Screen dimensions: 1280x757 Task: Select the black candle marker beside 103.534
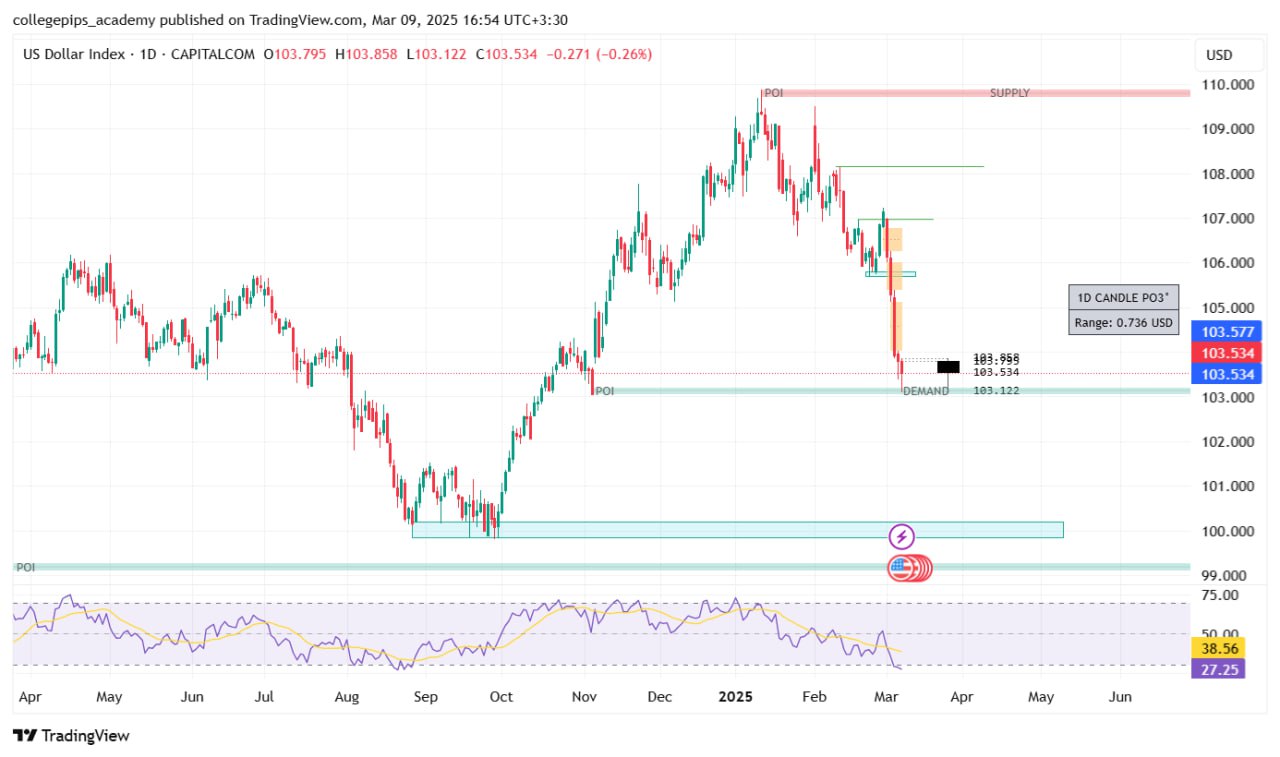949,367
